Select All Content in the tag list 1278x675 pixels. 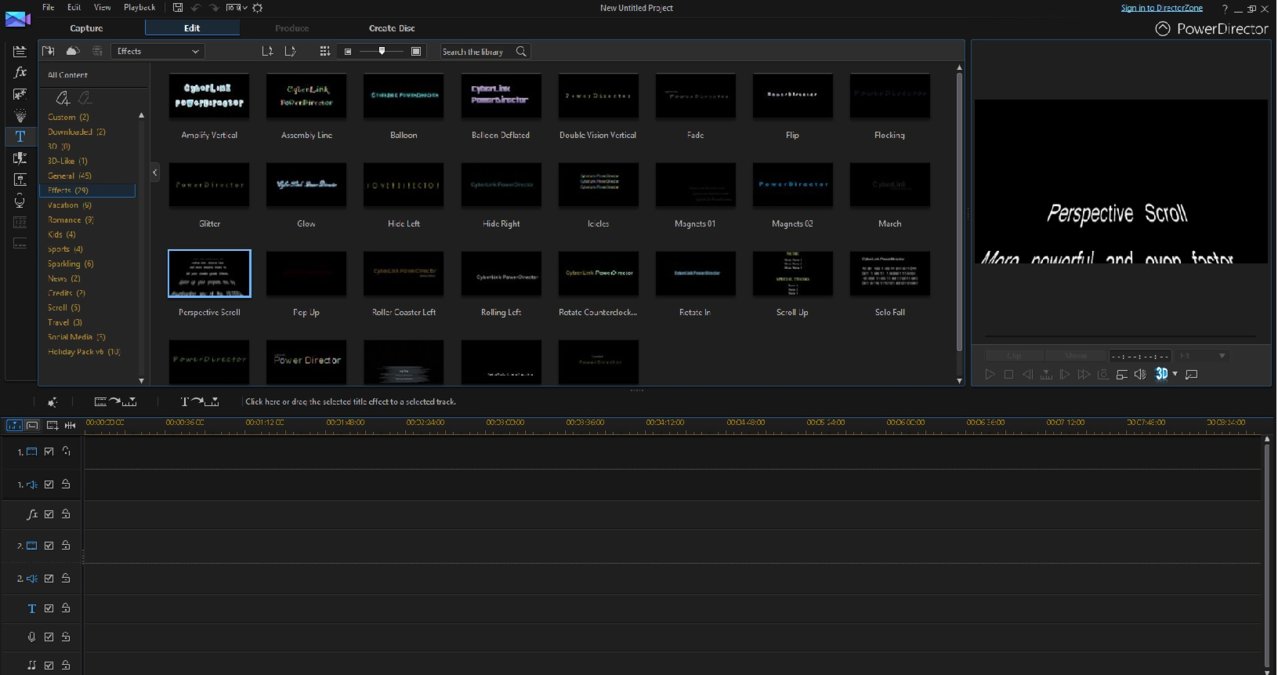(68, 75)
